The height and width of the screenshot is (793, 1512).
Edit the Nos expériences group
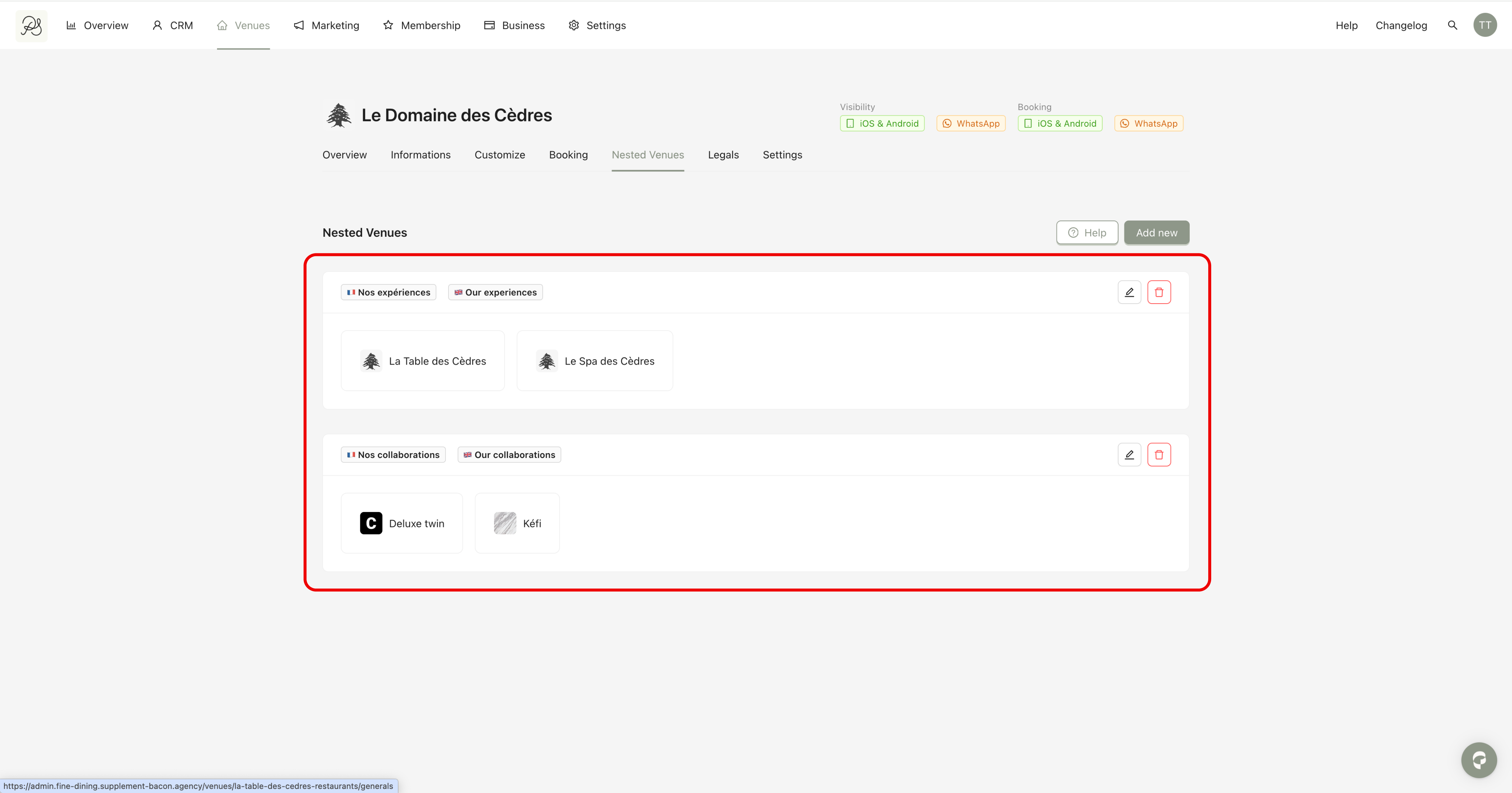coord(1129,292)
